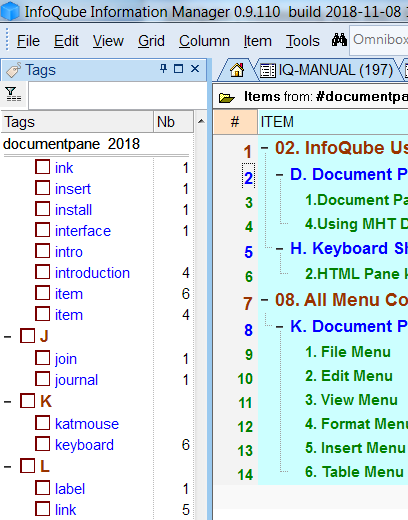Select the 6. Table Menu item

[x=354, y=472]
